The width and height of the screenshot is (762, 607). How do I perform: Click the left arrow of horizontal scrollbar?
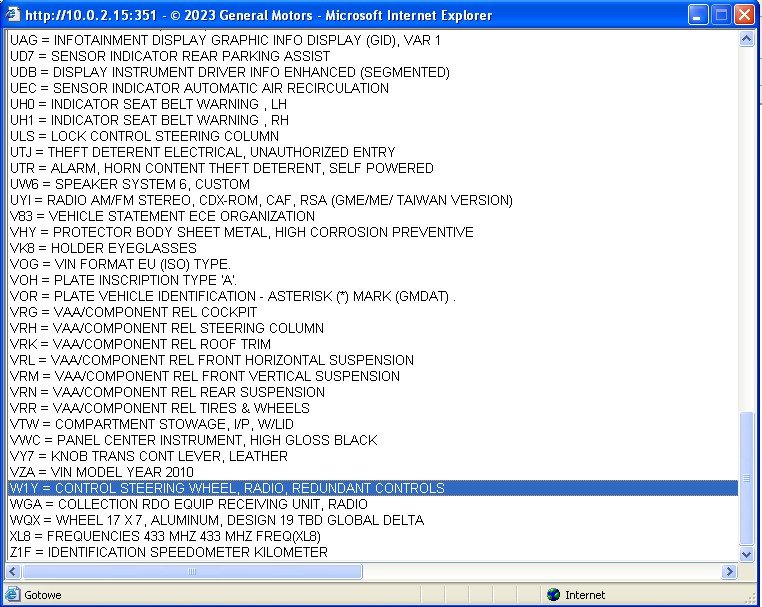14,571
